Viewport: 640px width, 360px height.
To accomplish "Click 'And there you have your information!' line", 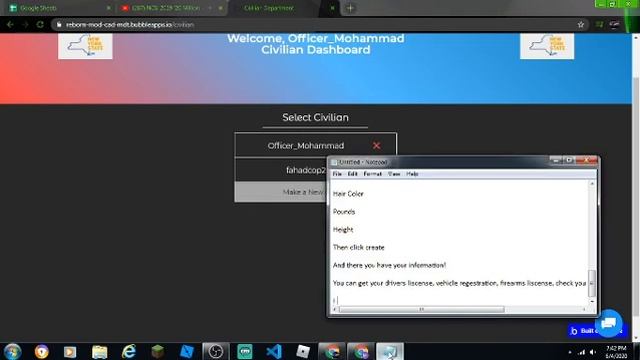I will coord(389,265).
